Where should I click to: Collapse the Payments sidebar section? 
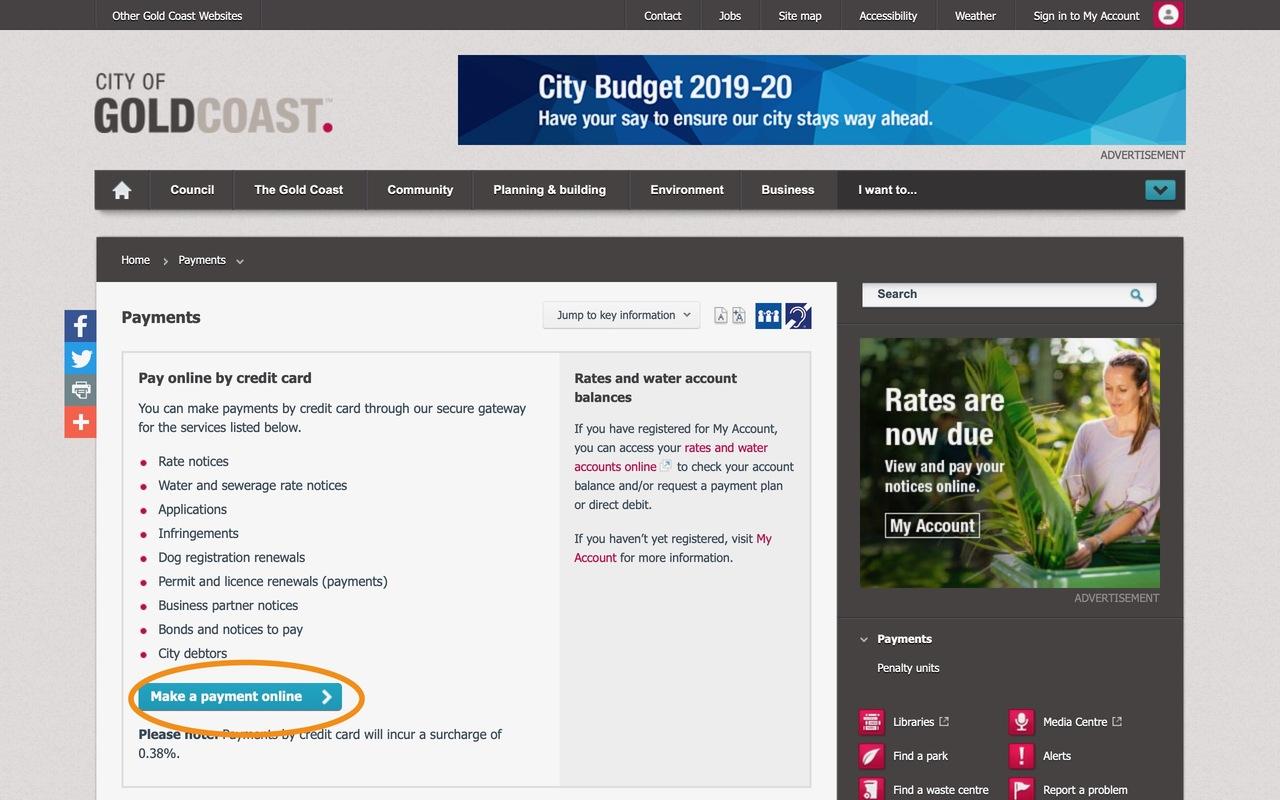[x=864, y=639]
